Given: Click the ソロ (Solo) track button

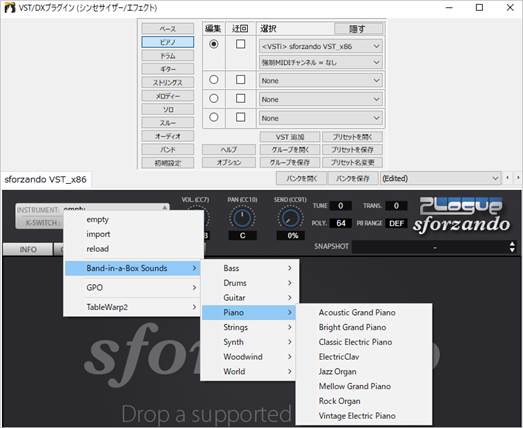Looking at the screenshot, I should (x=167, y=109).
